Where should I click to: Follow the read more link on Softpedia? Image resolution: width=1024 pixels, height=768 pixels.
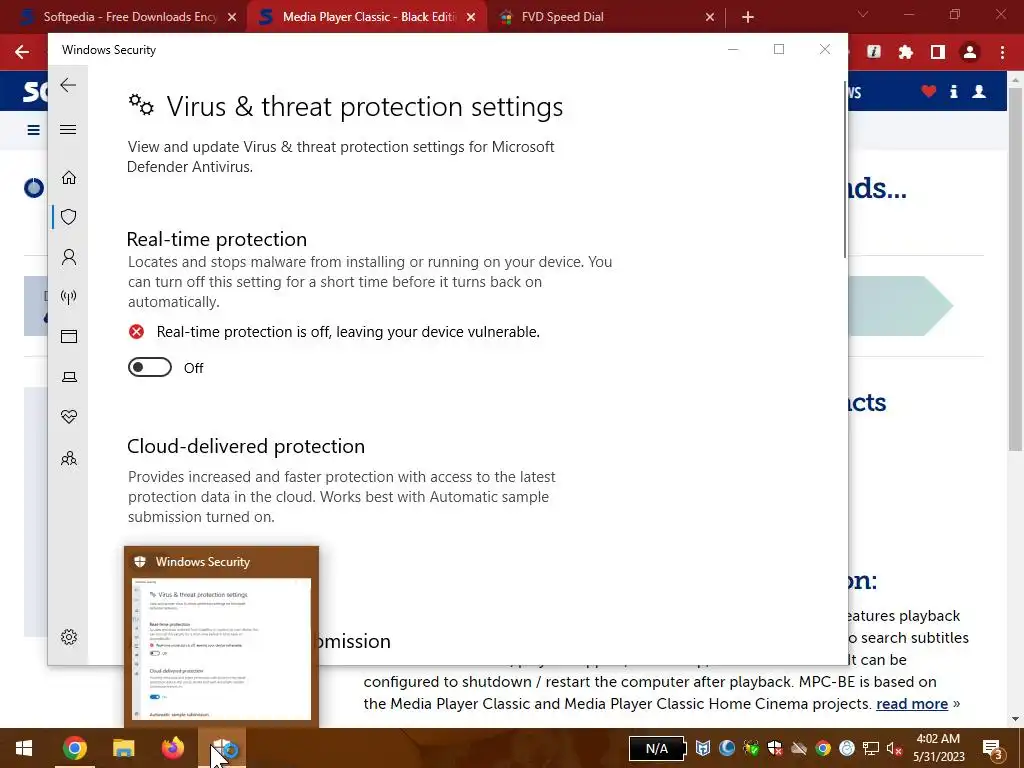[912, 703]
